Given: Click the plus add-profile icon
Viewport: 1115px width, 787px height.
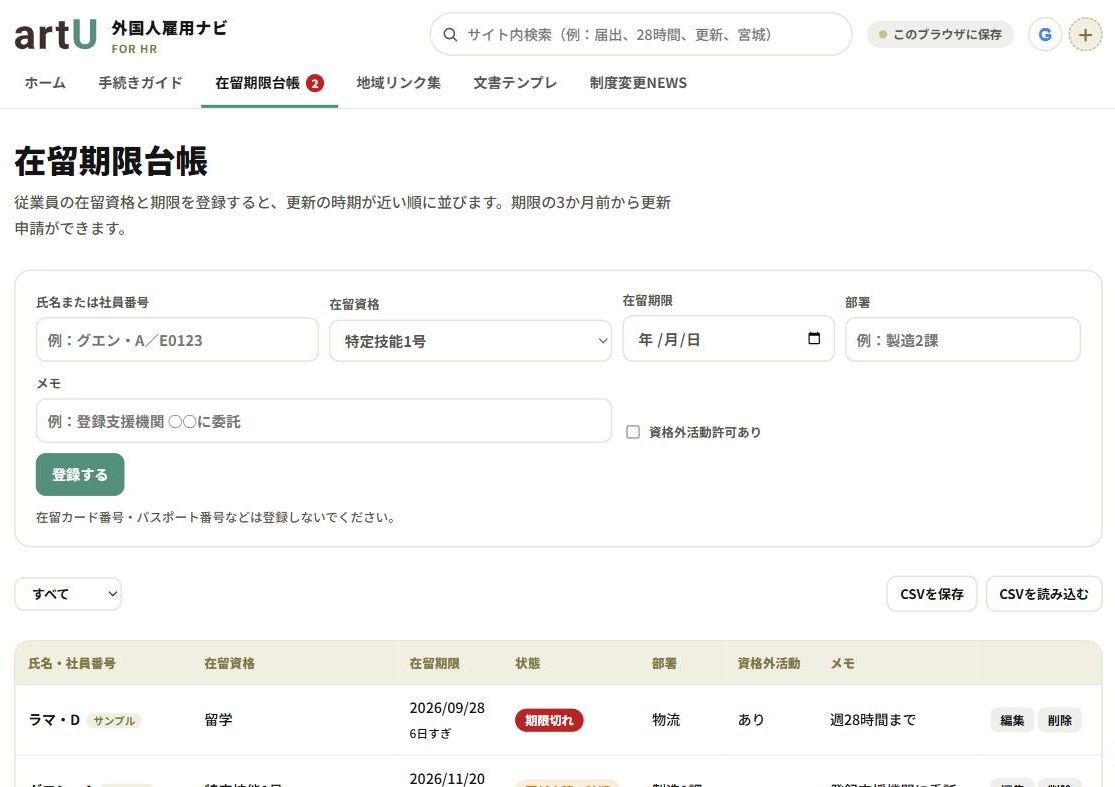Looking at the screenshot, I should [x=1085, y=34].
